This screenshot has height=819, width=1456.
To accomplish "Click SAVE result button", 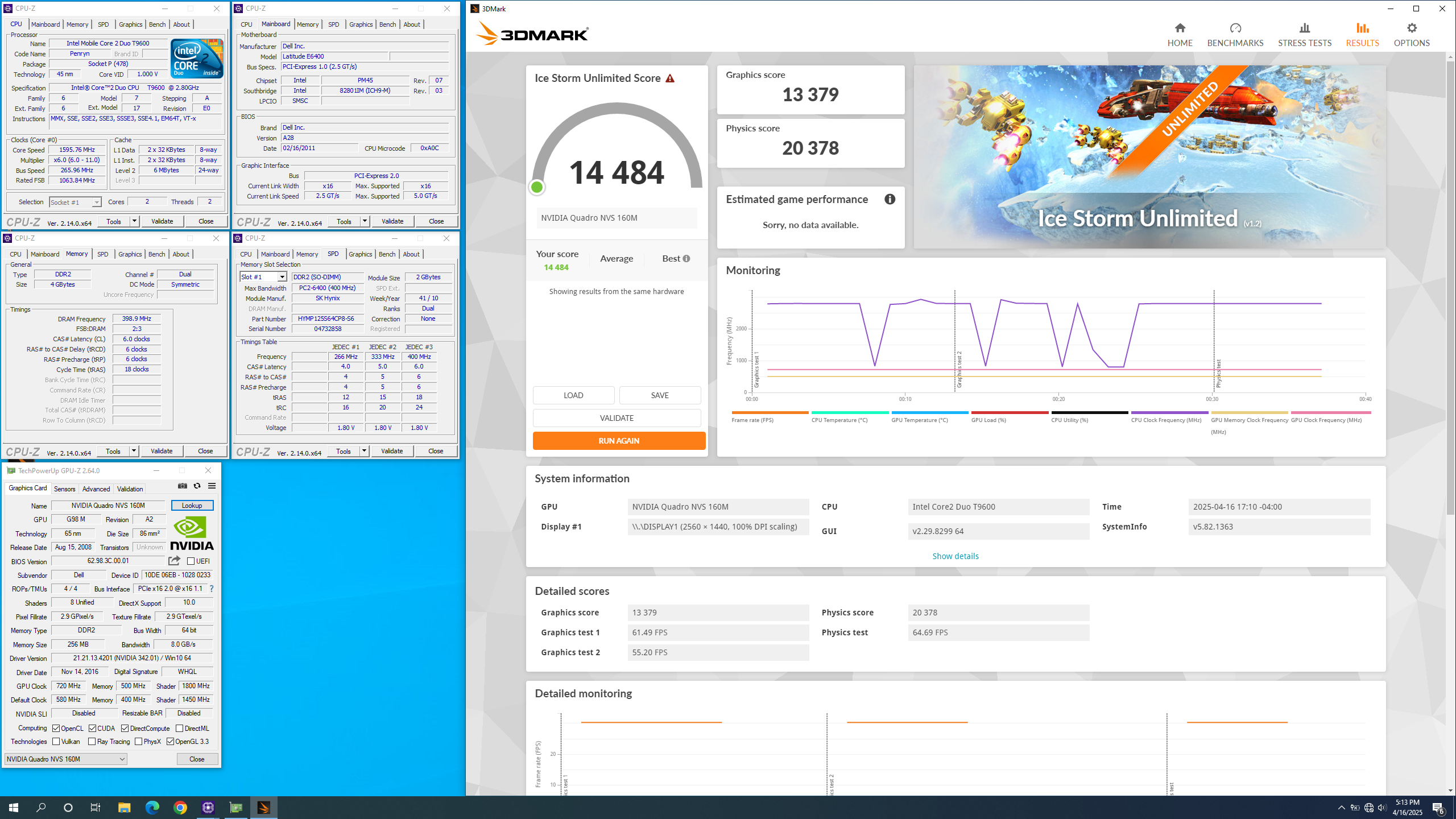I will point(660,395).
